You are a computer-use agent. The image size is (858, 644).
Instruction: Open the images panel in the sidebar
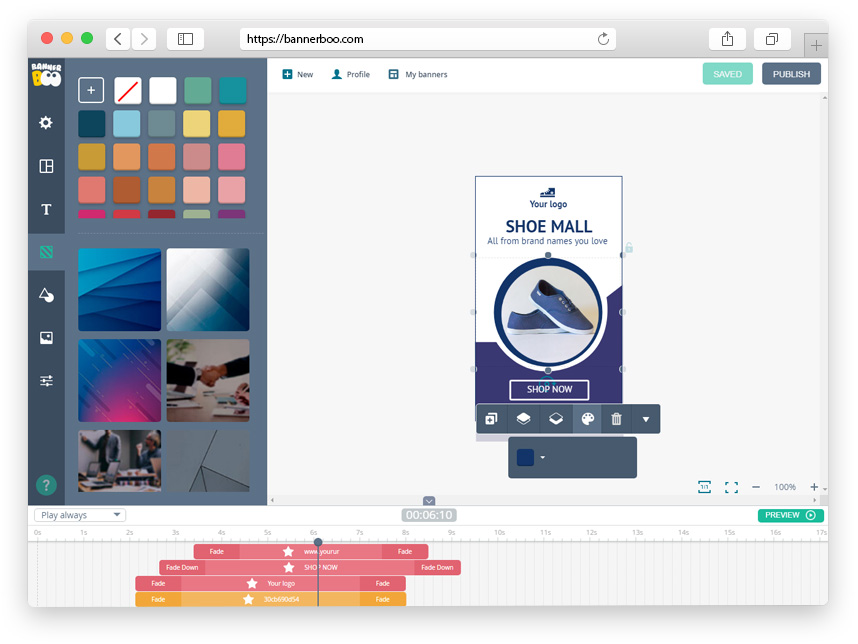pos(46,338)
